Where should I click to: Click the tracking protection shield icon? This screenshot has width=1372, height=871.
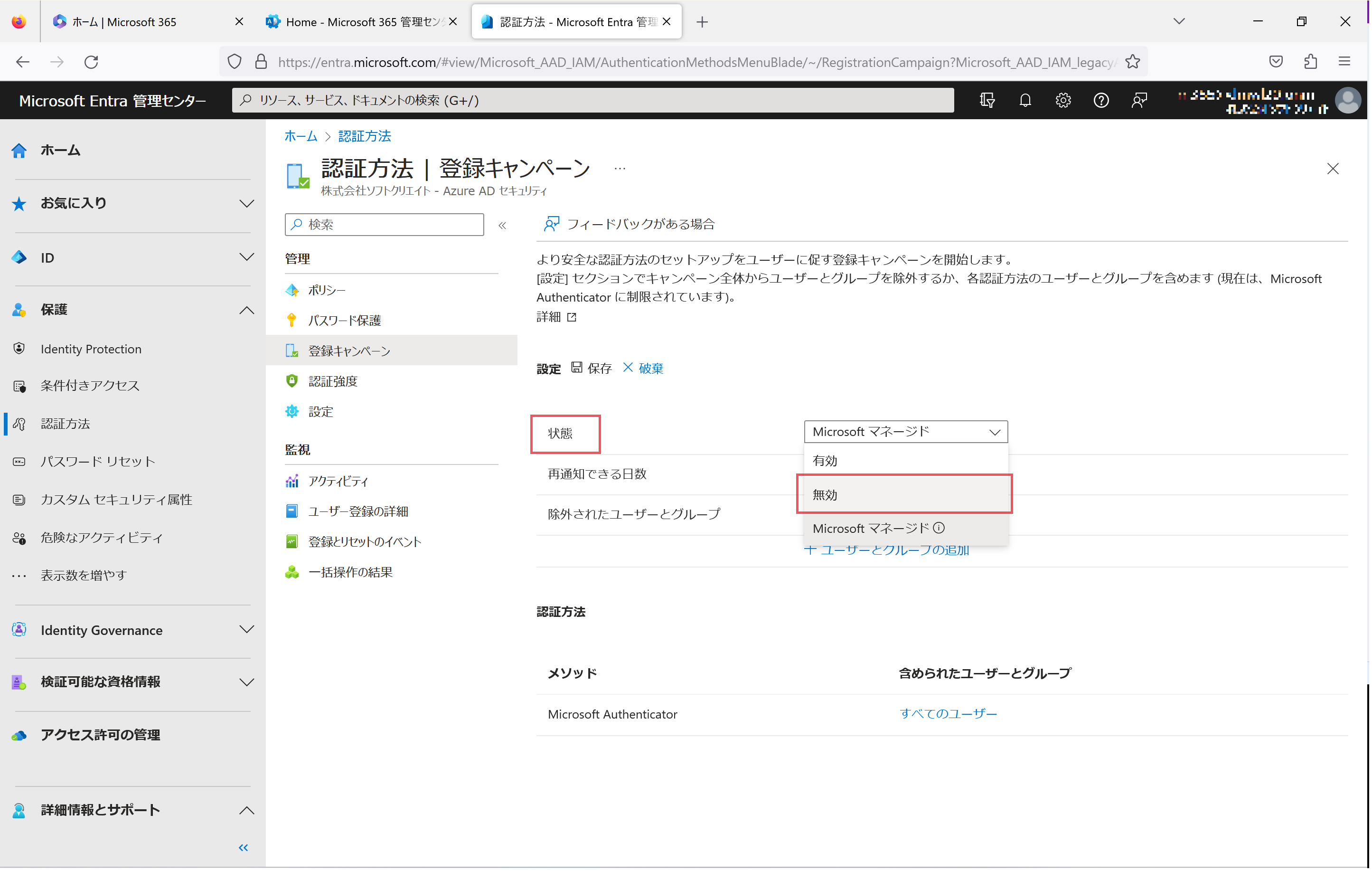[x=235, y=62]
